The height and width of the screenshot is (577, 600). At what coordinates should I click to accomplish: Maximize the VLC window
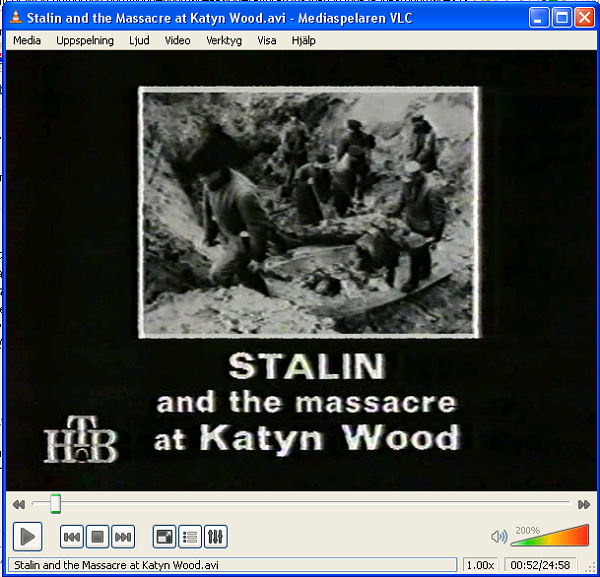tap(562, 18)
